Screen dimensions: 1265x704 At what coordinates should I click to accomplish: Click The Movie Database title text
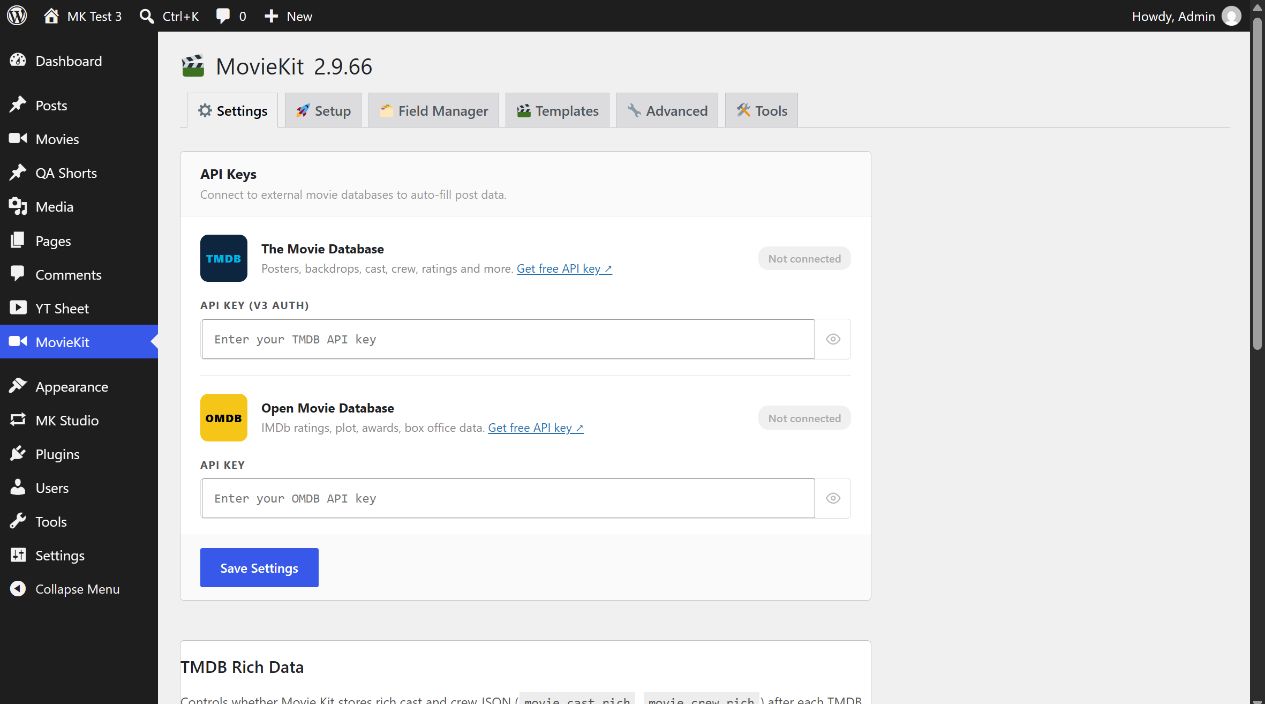(322, 249)
